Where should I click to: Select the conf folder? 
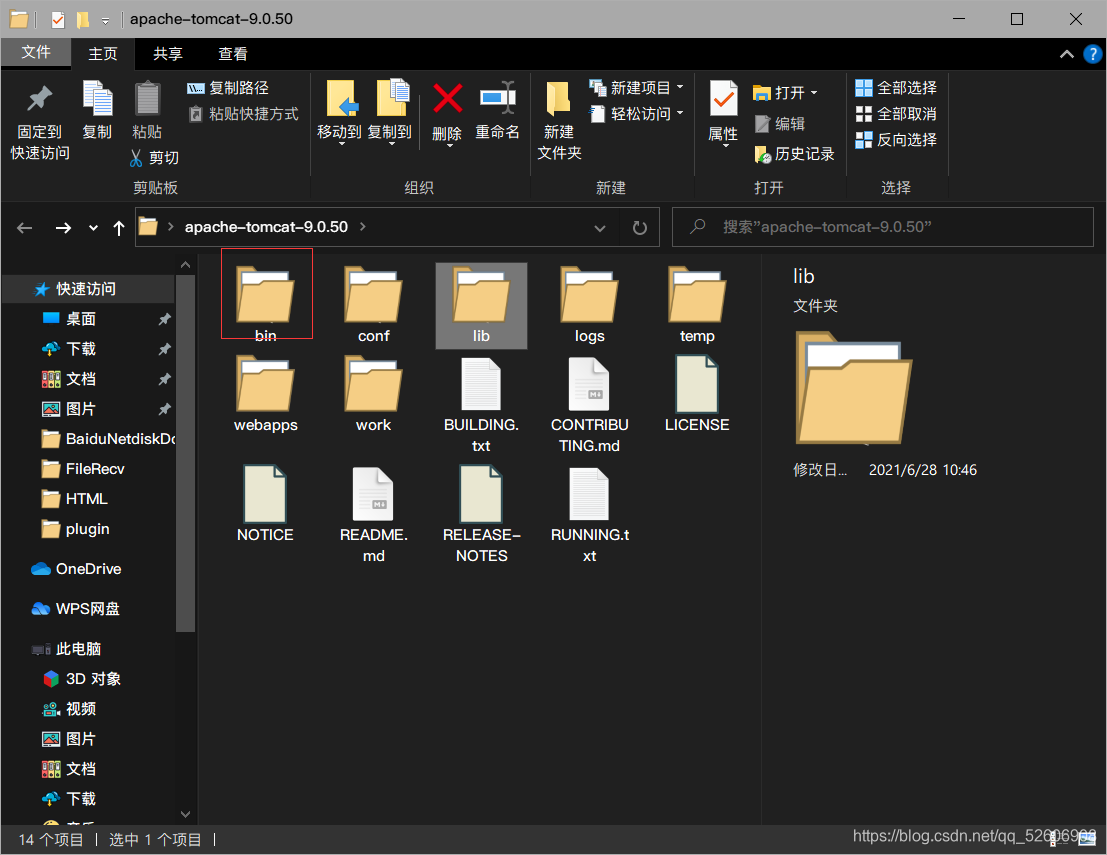(x=373, y=304)
